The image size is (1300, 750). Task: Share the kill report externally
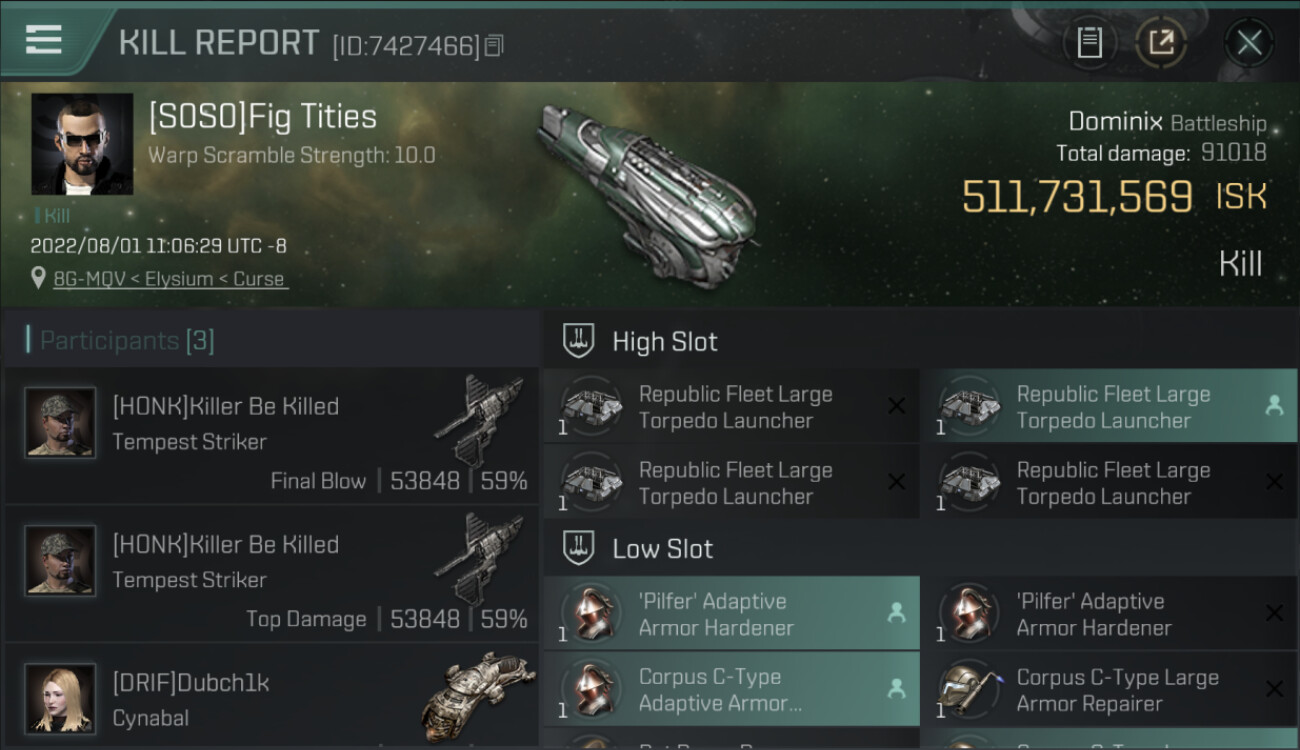tap(1161, 43)
